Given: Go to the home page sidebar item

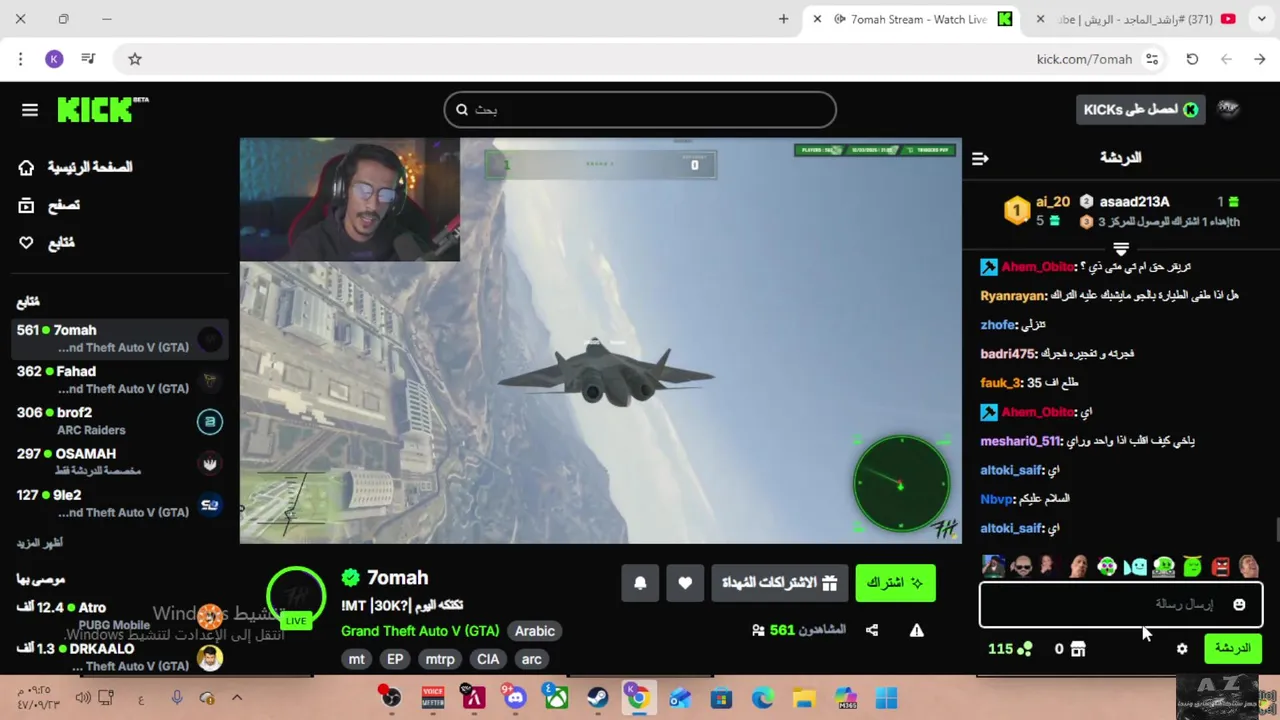Looking at the screenshot, I should (75, 167).
